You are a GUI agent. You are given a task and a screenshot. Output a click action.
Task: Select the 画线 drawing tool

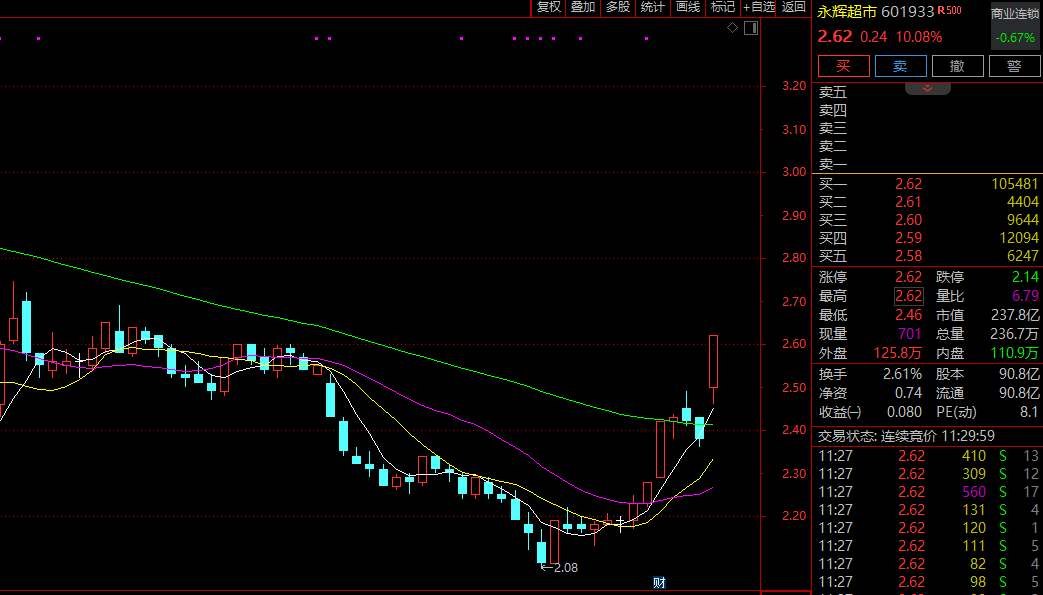click(688, 7)
